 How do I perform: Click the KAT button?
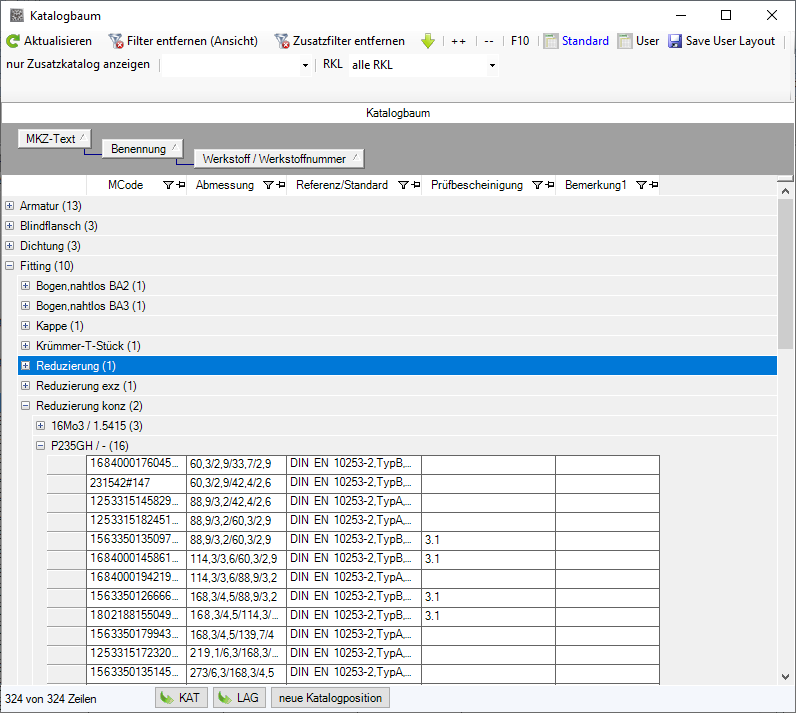coord(181,698)
